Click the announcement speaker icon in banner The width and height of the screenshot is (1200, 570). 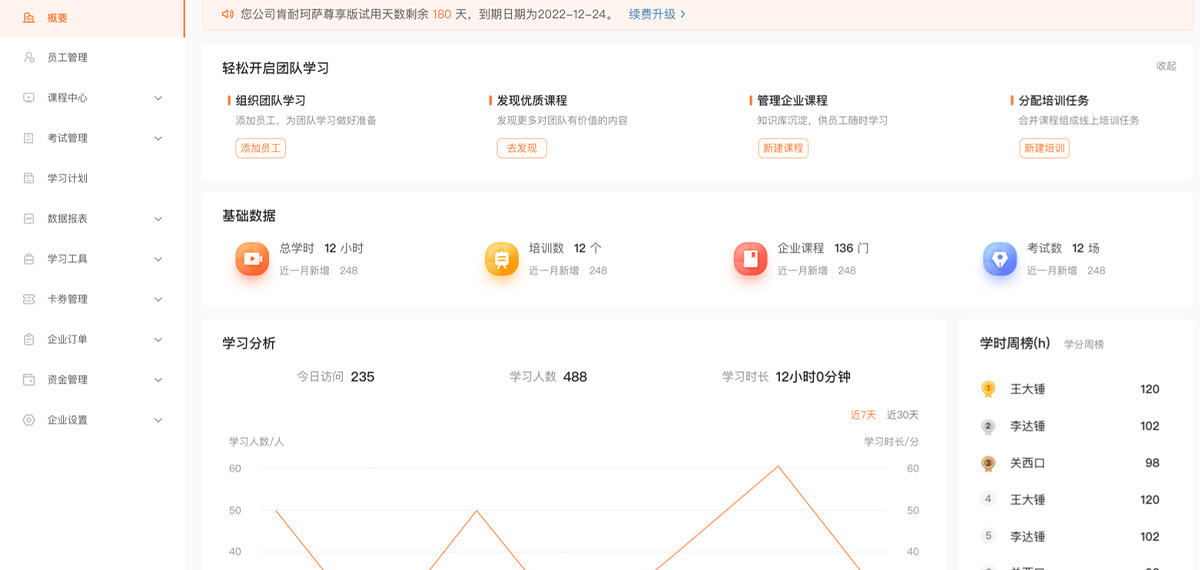click(x=227, y=14)
